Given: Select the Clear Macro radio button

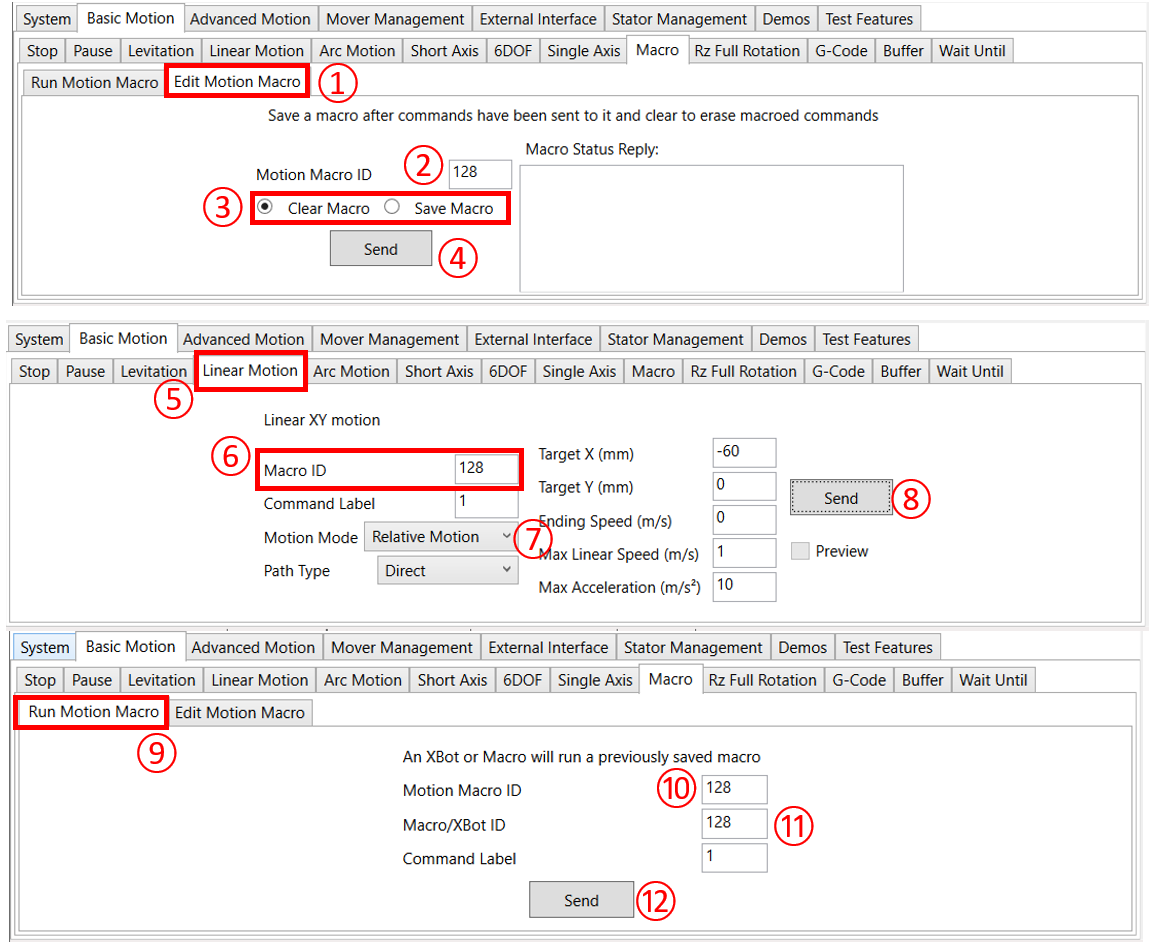Looking at the screenshot, I should [x=265, y=208].
